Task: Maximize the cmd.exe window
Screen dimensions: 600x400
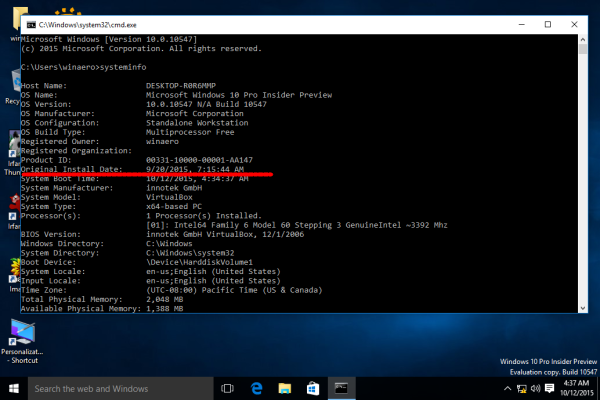Action: [x=548, y=24]
